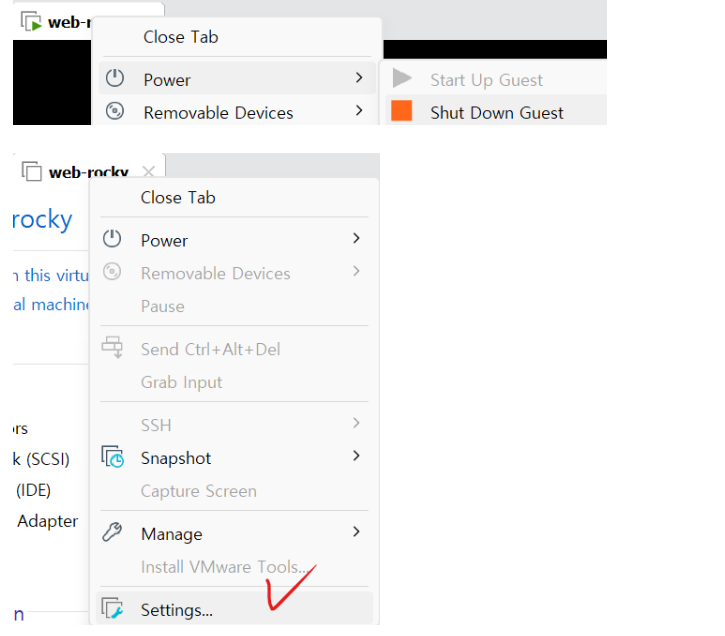This screenshot has height=636, width=725.
Task: Select the web- tab label in upper screenshot
Action: 69,22
